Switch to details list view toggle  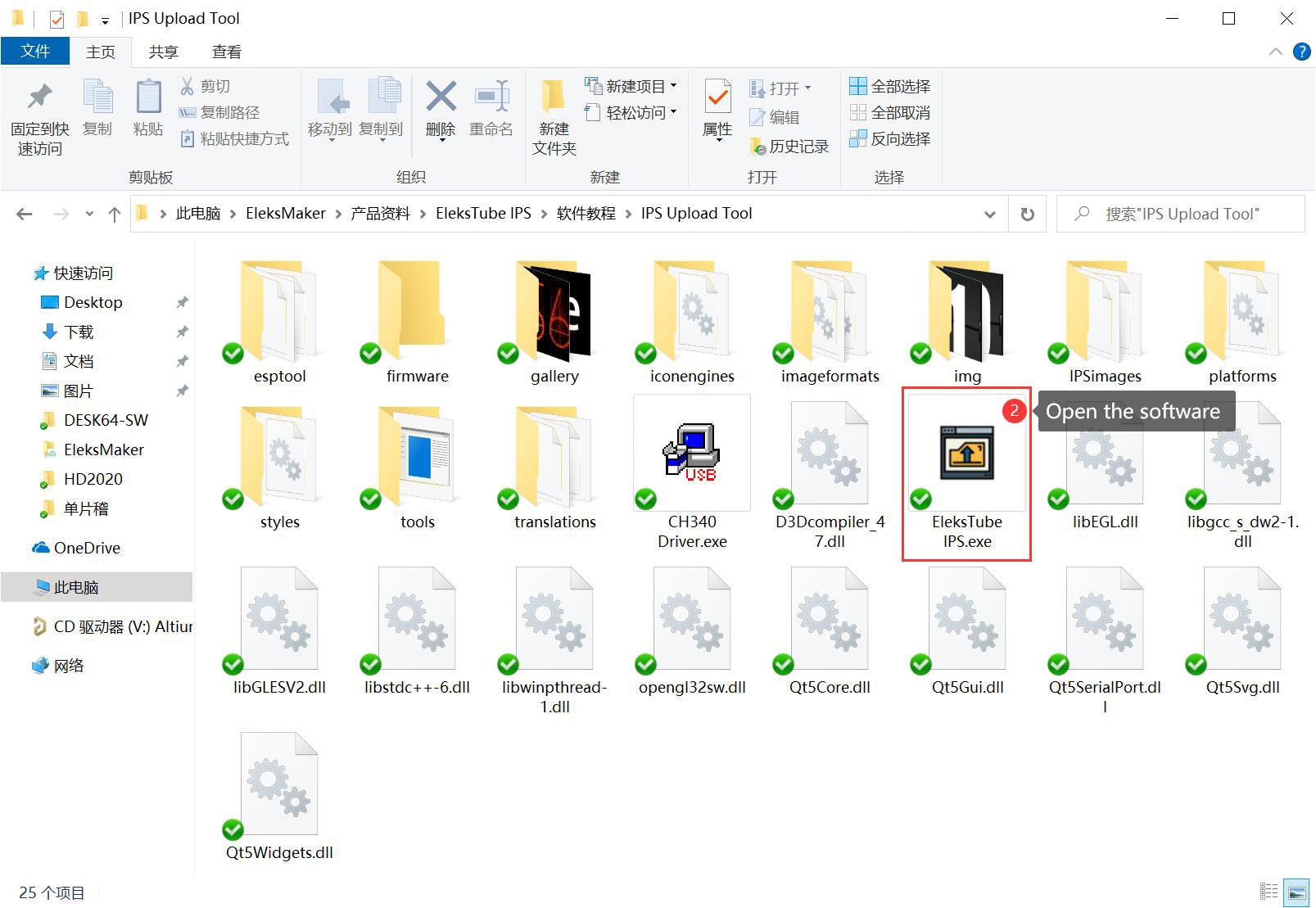click(x=1269, y=892)
